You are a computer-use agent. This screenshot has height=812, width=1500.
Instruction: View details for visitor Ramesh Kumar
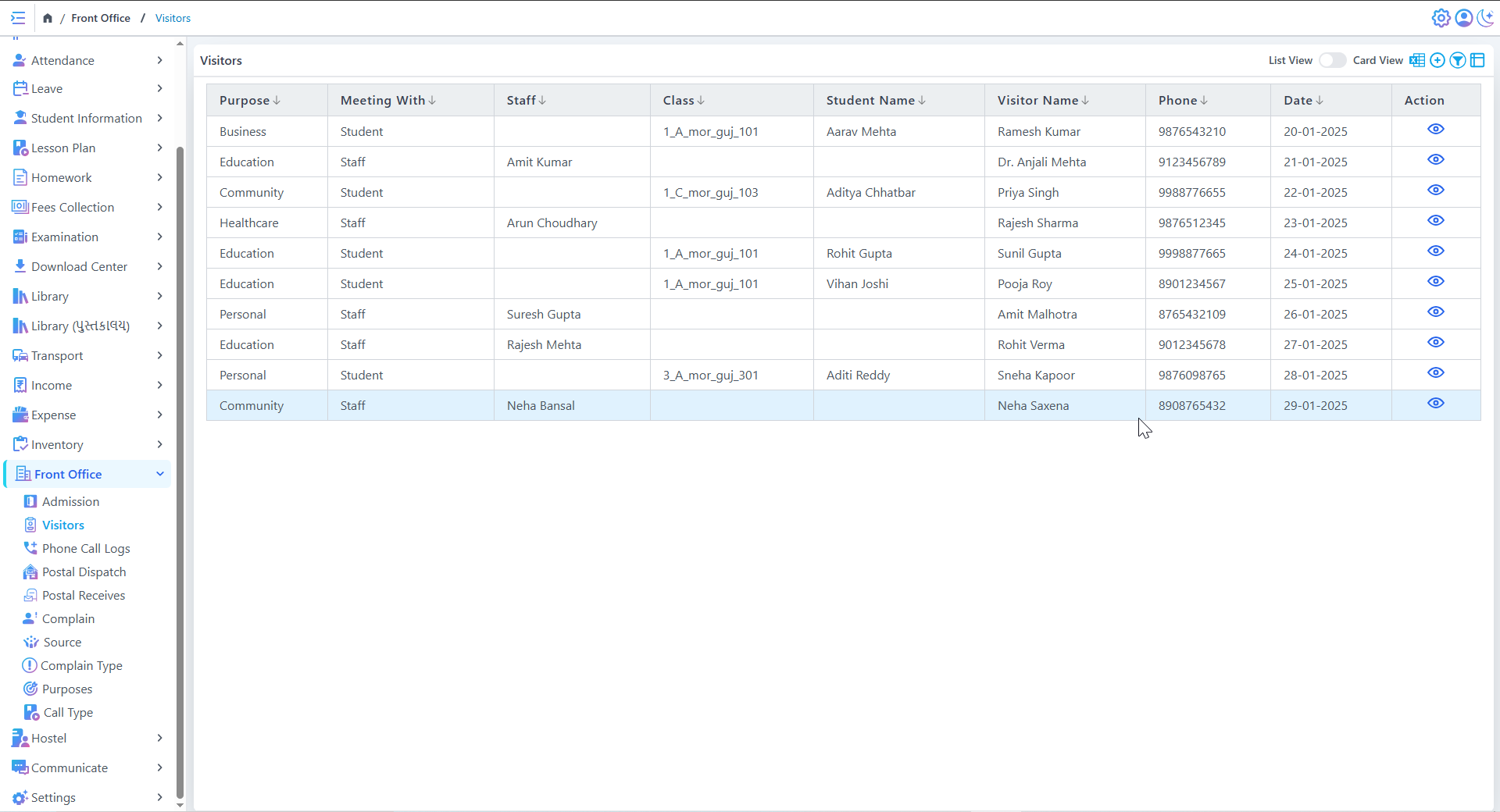(x=1435, y=130)
